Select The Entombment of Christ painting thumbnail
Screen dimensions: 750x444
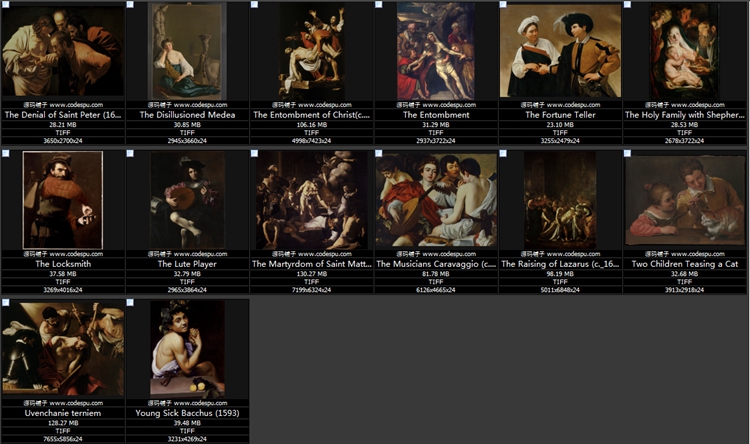click(x=311, y=51)
